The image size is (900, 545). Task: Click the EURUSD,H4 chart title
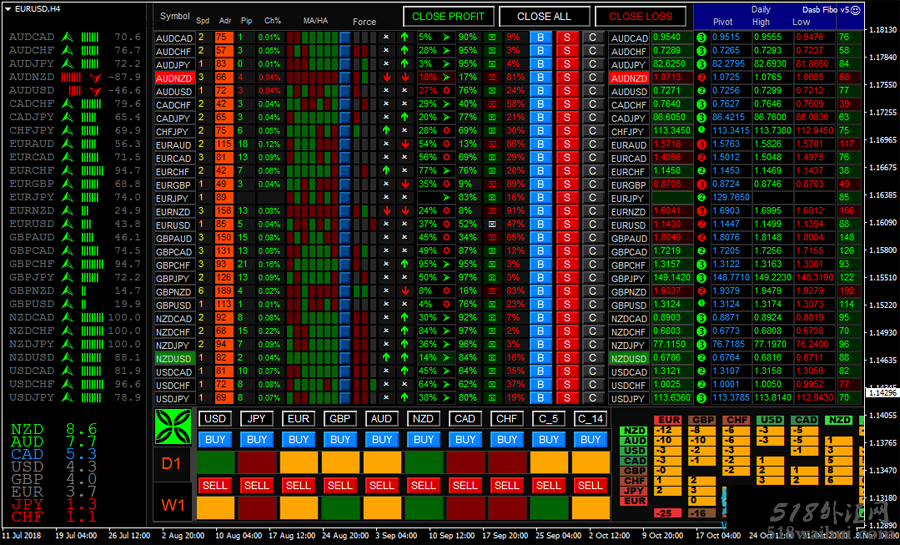pyautogui.click(x=37, y=9)
